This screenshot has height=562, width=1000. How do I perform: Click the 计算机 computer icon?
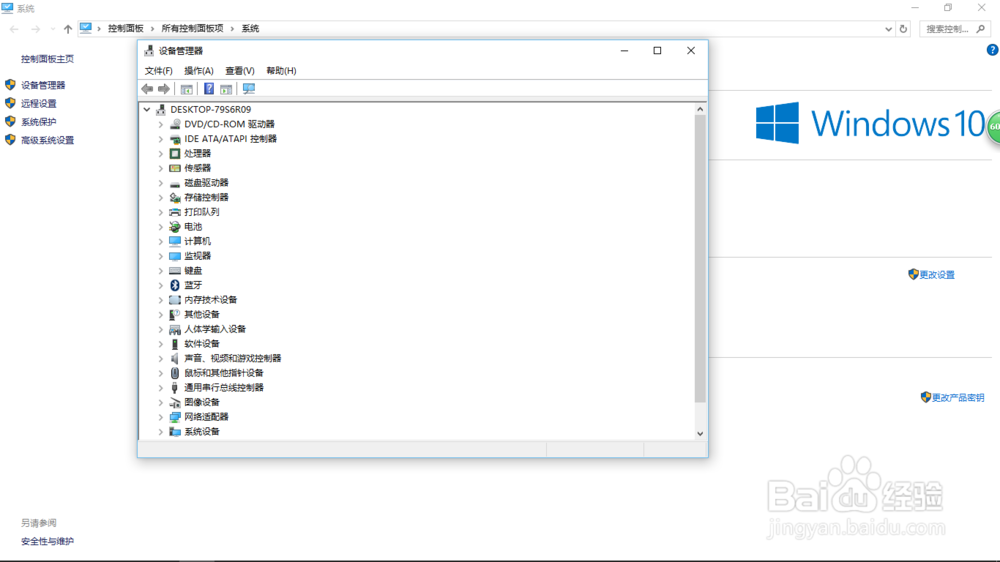click(175, 241)
